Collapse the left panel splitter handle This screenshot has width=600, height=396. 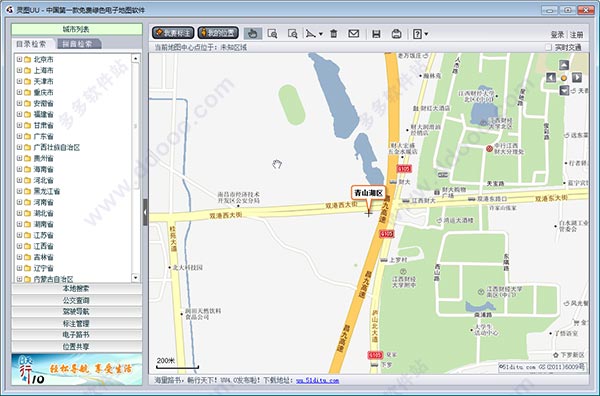(145, 212)
